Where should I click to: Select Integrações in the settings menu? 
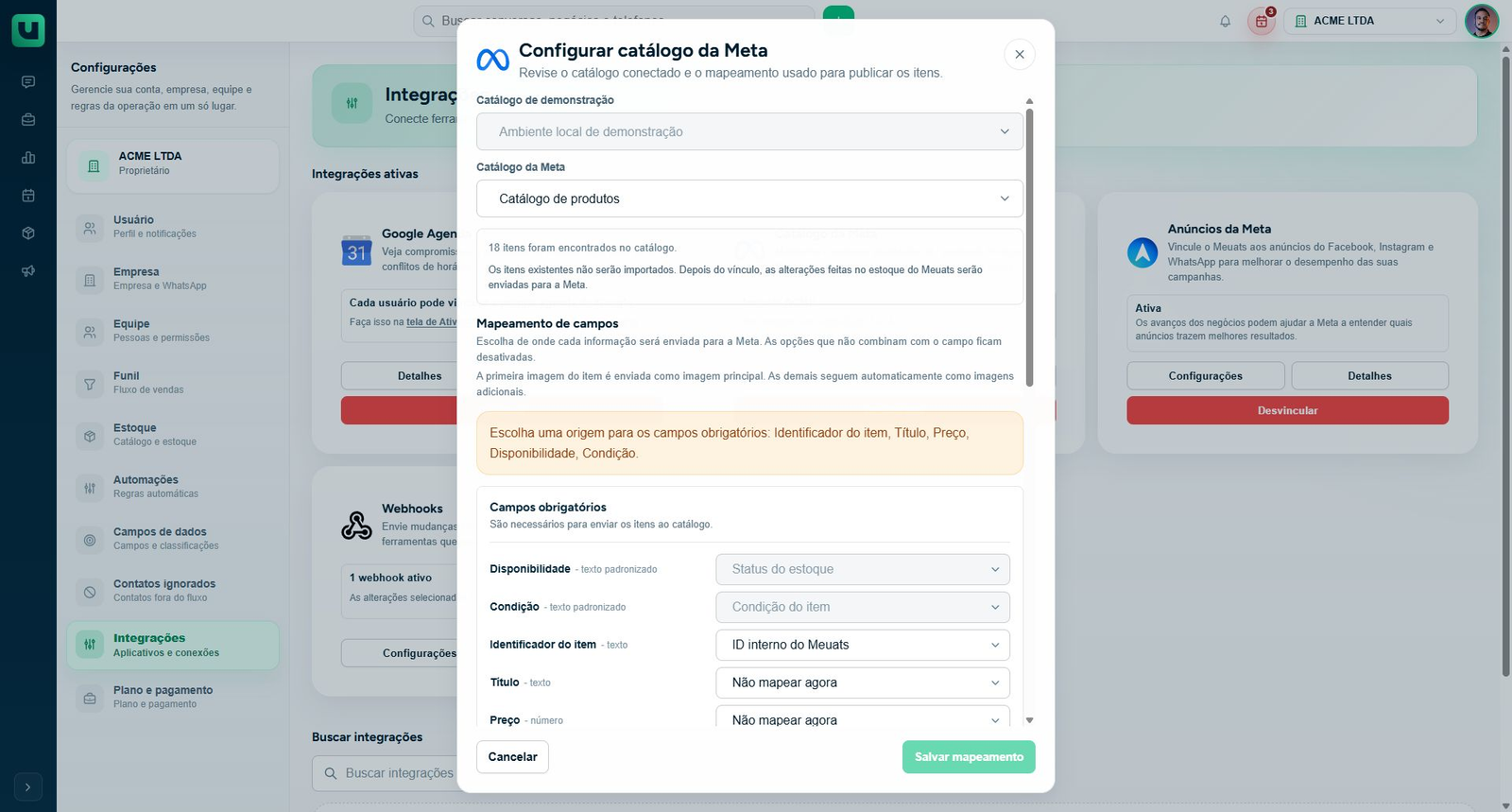pyautogui.click(x=173, y=646)
